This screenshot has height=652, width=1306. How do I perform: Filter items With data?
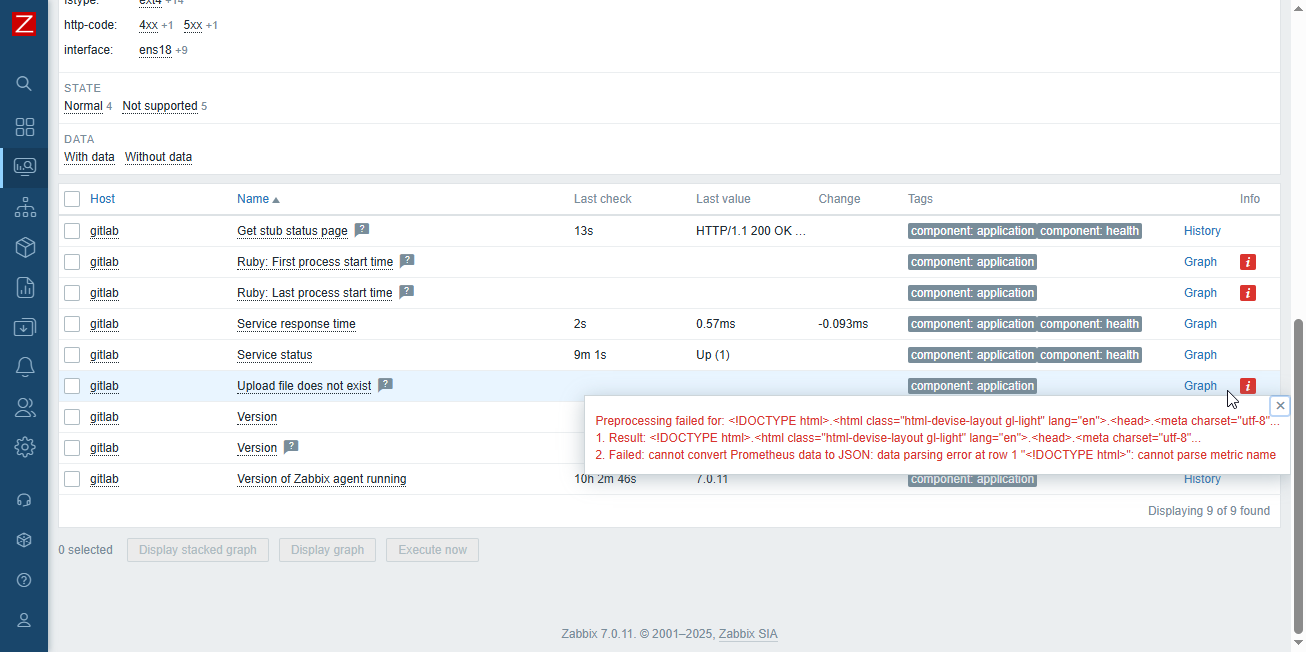89,157
